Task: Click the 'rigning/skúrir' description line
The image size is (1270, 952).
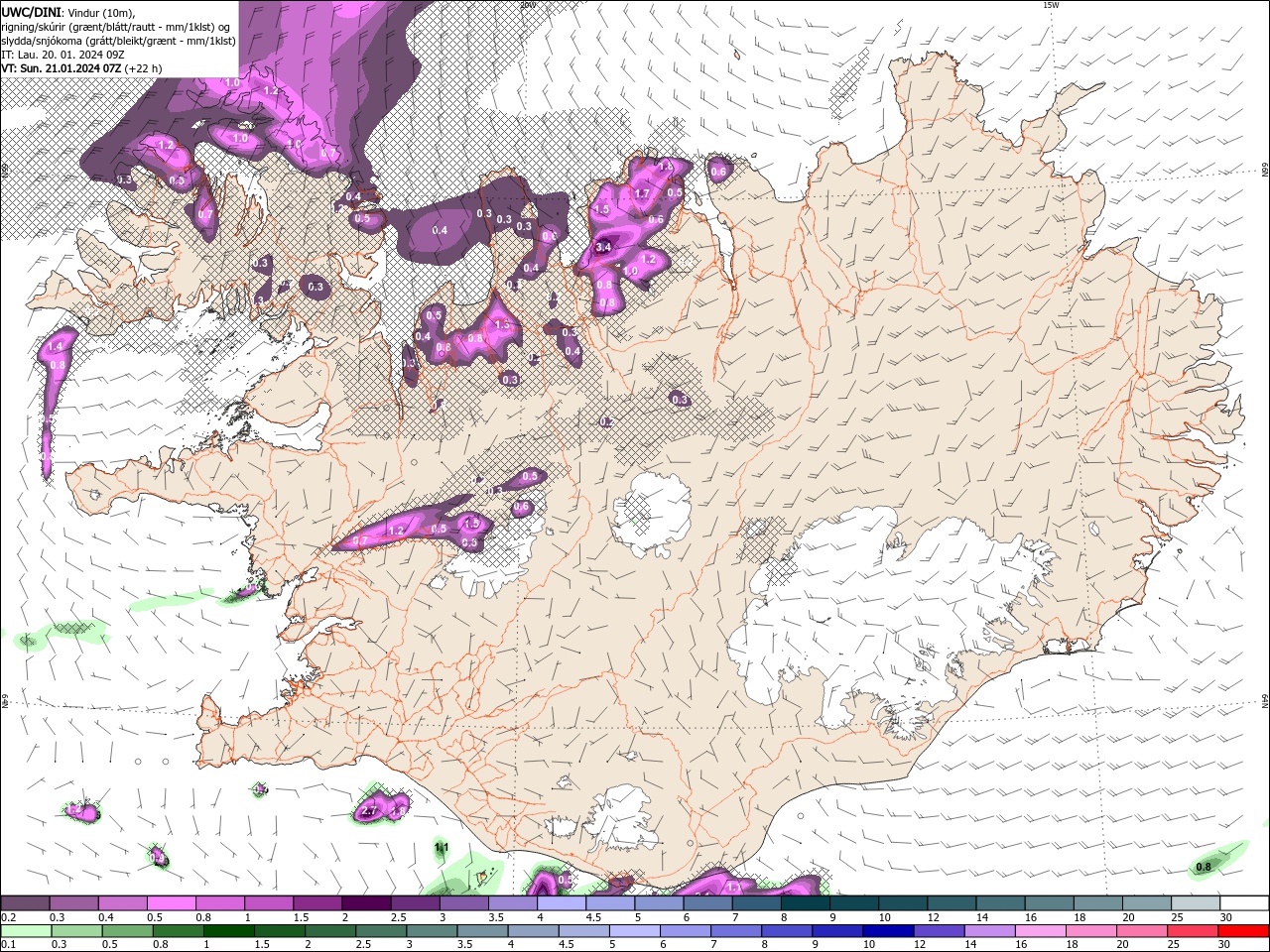Action: point(117,27)
